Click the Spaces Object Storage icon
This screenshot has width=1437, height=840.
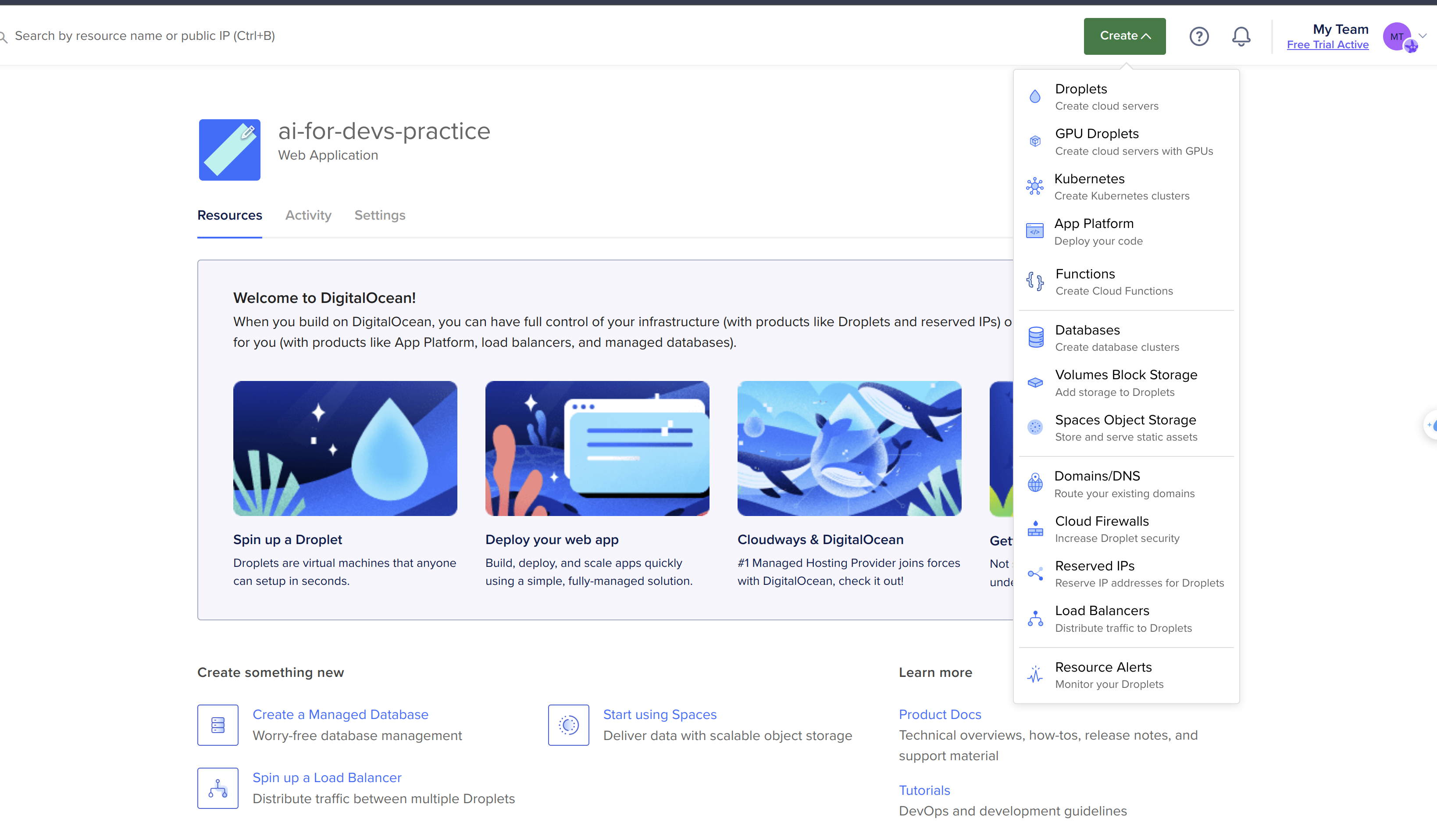coord(1035,427)
